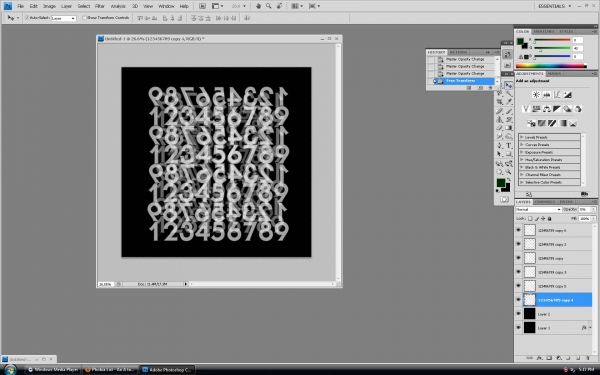Viewport: 600px width, 375px height.
Task: Select the Eraser tool
Action: pyautogui.click(x=499, y=128)
